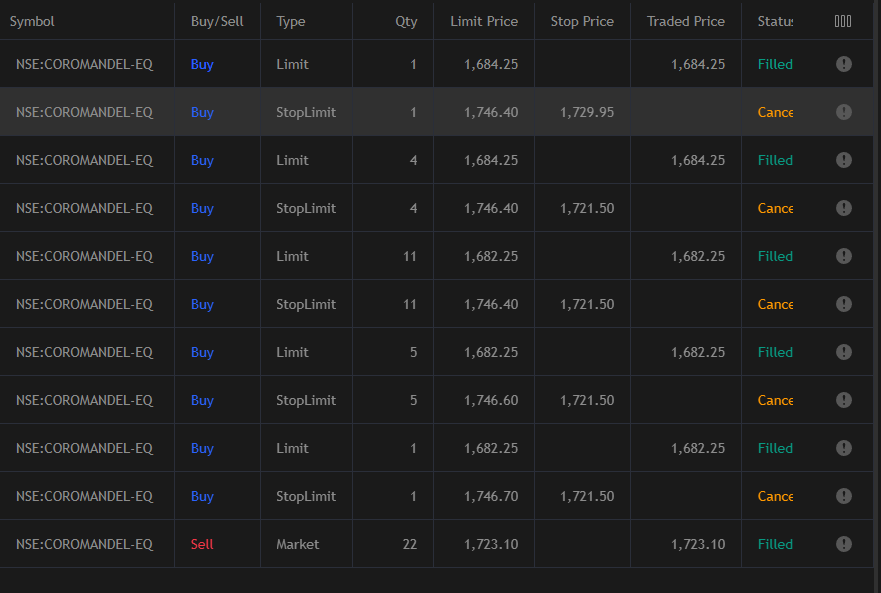Click the info icon on the Qty 5 Filled order
The image size is (881, 593).
coord(843,351)
